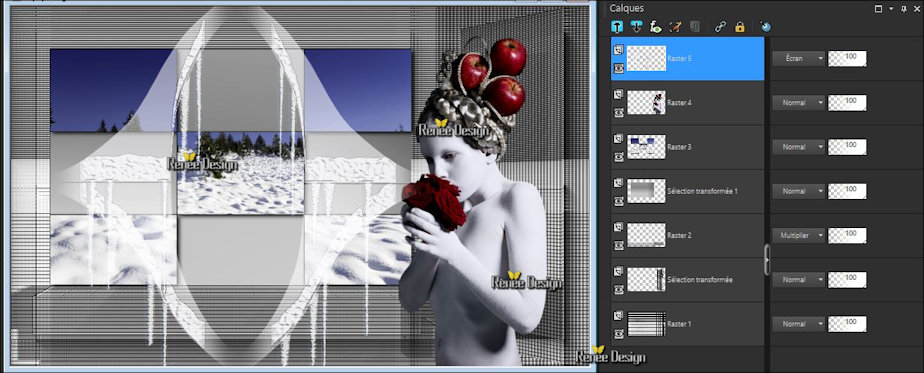Click the opacity slider of the Raster 5 layer
Image resolution: width=924 pixels, height=373 pixels.
pos(847,58)
